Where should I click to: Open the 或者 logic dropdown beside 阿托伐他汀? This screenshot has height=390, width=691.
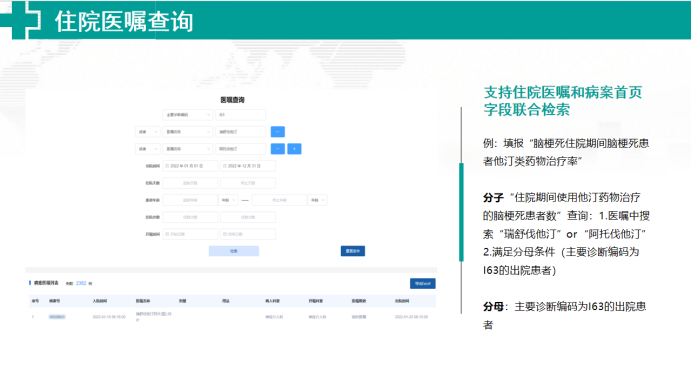point(148,149)
